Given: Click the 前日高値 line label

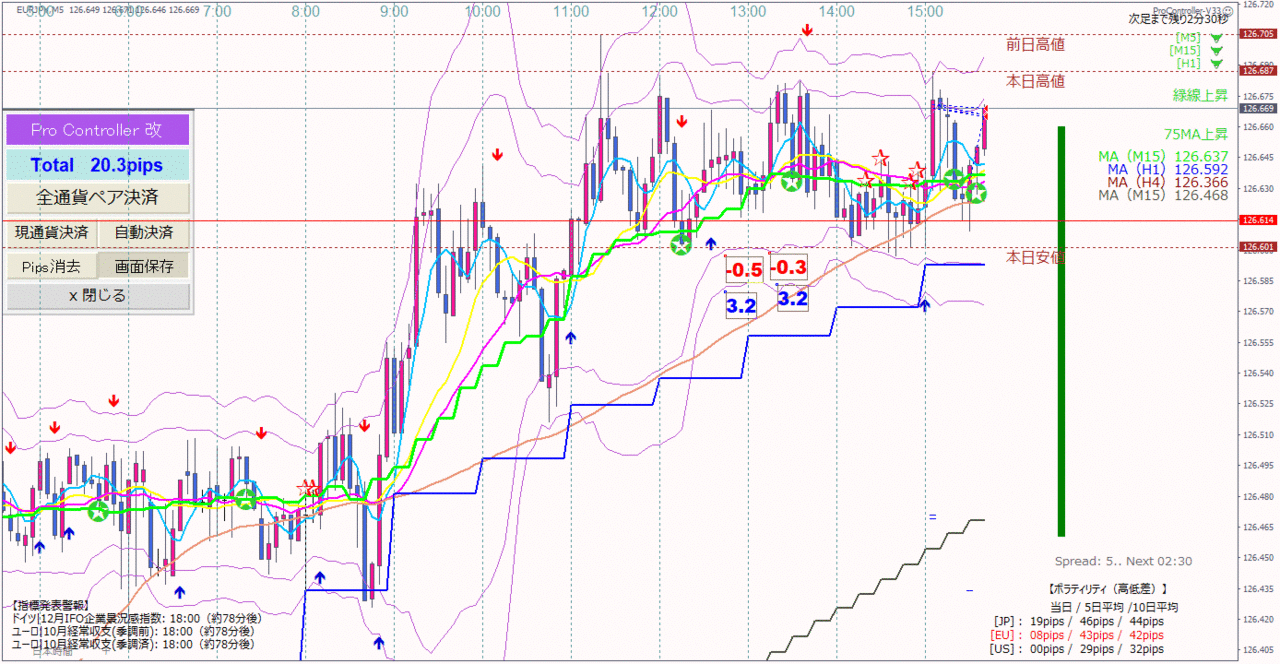Looking at the screenshot, I should [1035, 44].
